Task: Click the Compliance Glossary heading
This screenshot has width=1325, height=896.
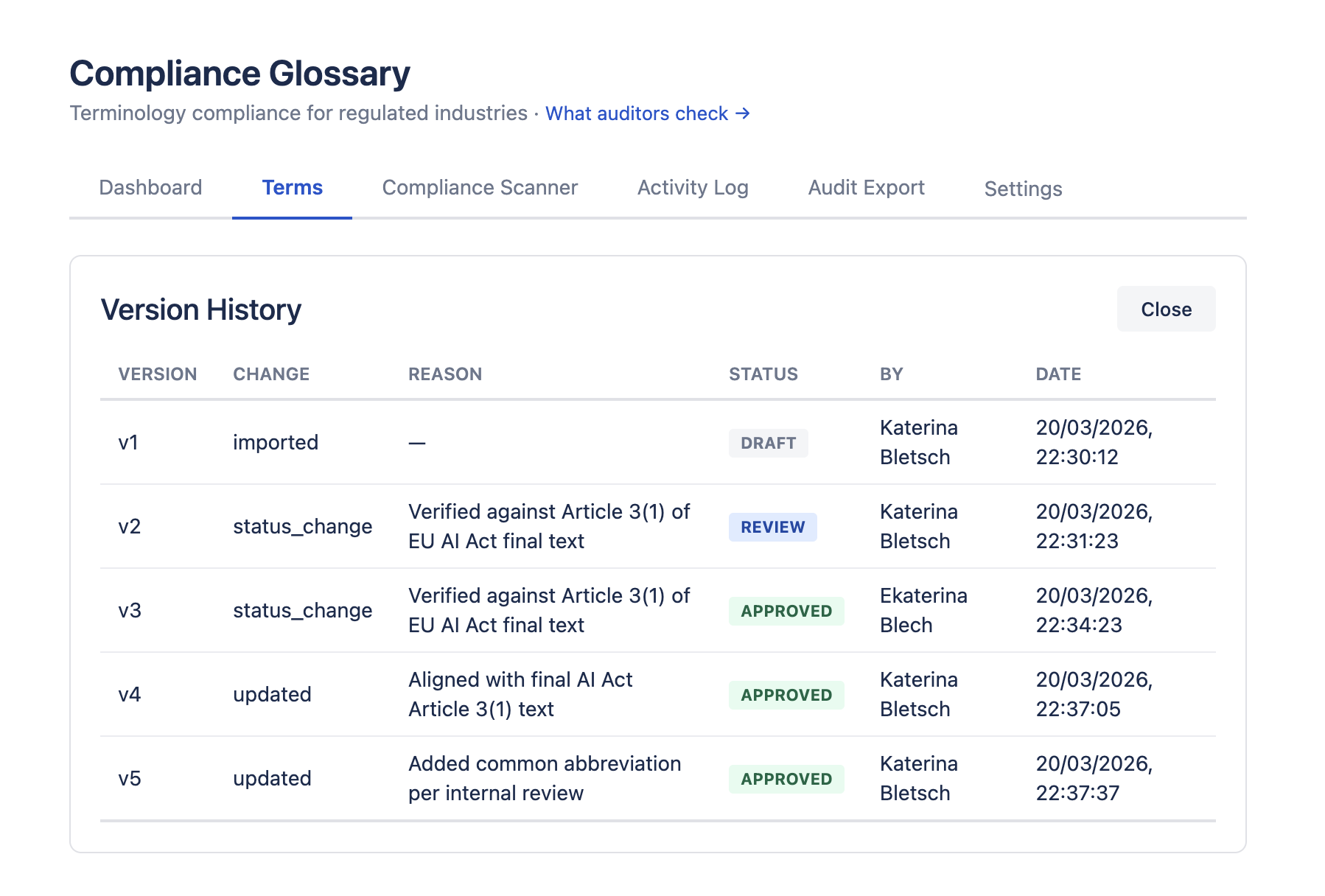Action: (x=240, y=74)
